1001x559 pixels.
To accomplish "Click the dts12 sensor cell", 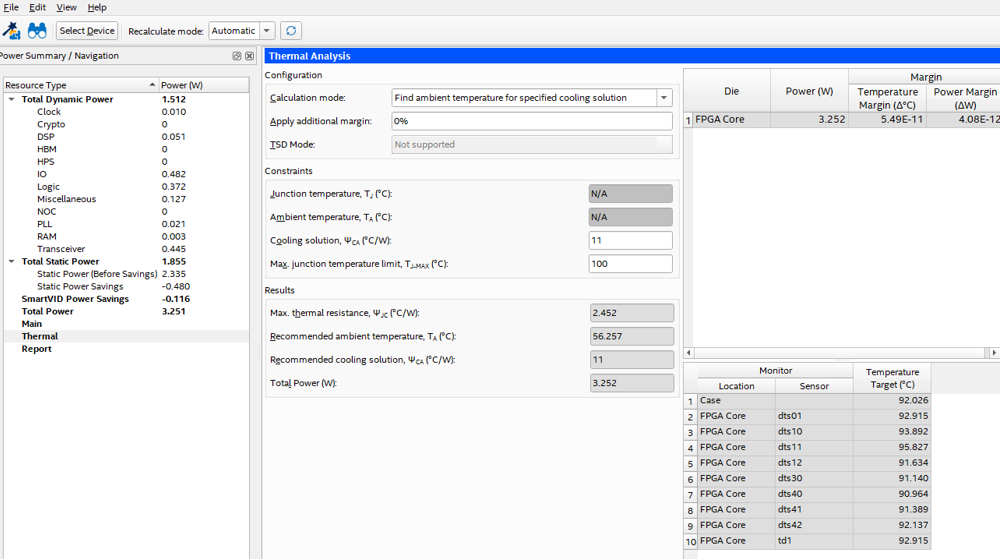I will click(x=814, y=463).
